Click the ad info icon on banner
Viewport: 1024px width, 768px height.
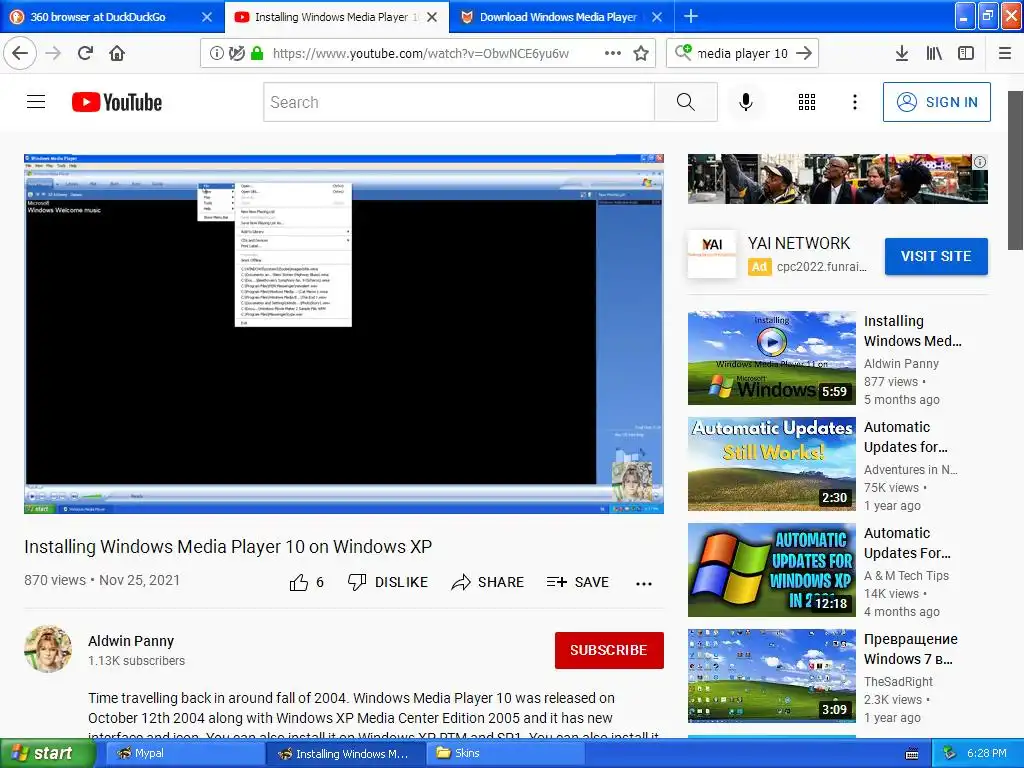[x=980, y=162]
